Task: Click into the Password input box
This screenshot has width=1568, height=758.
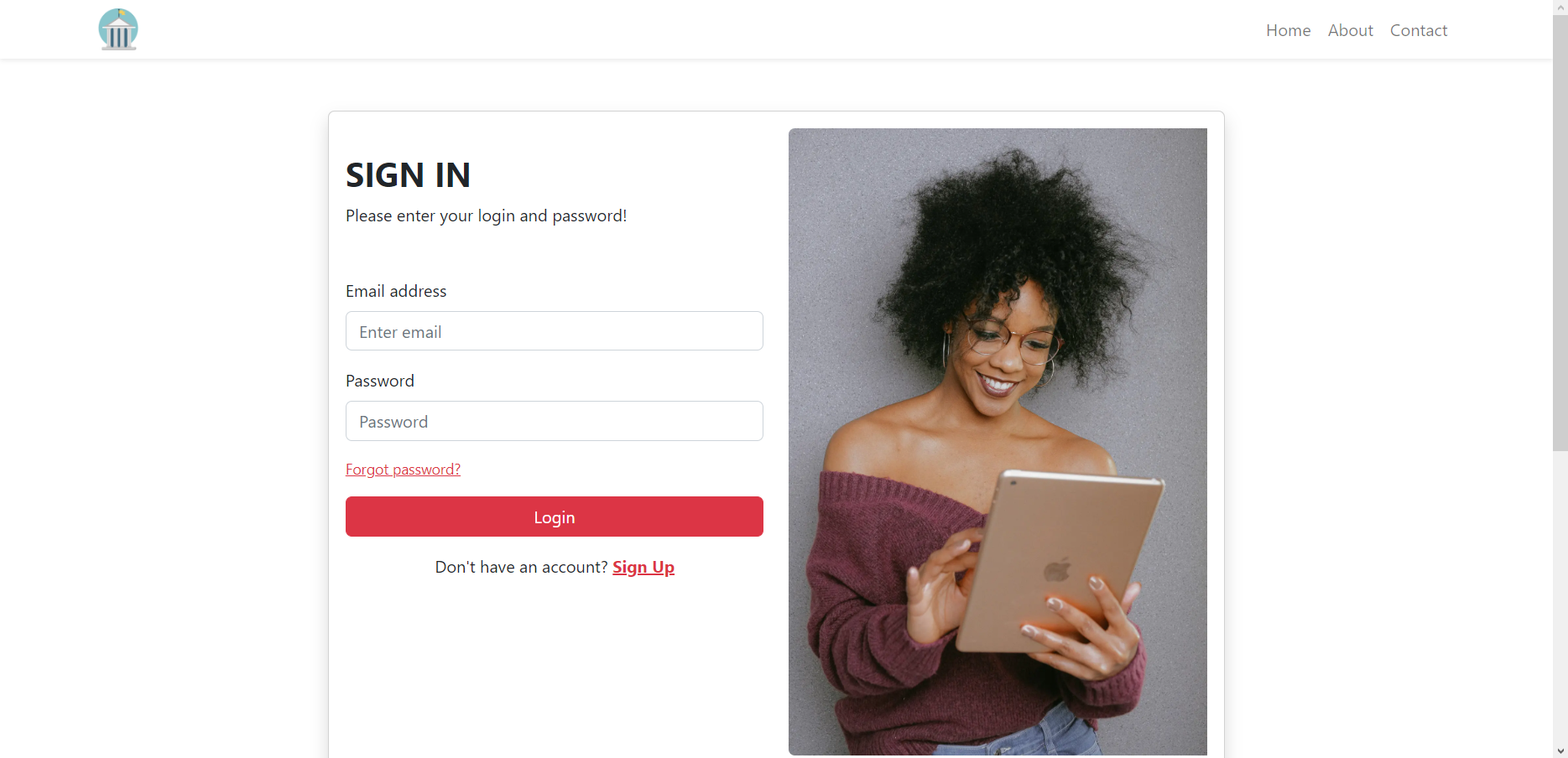Action: pyautogui.click(x=555, y=421)
